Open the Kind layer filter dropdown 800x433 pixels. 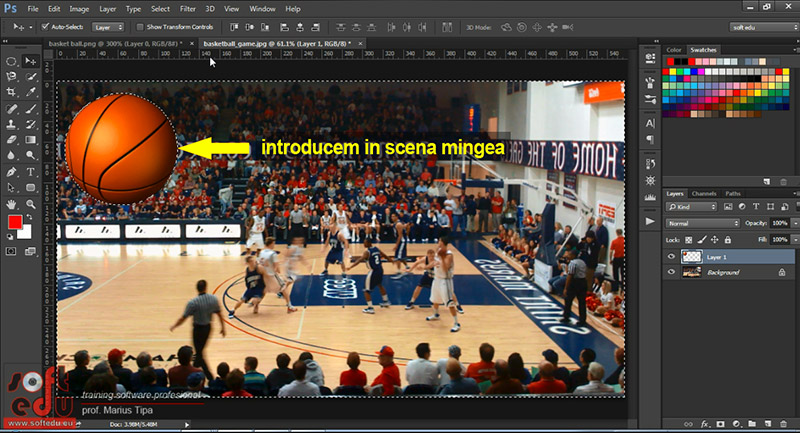click(691, 207)
